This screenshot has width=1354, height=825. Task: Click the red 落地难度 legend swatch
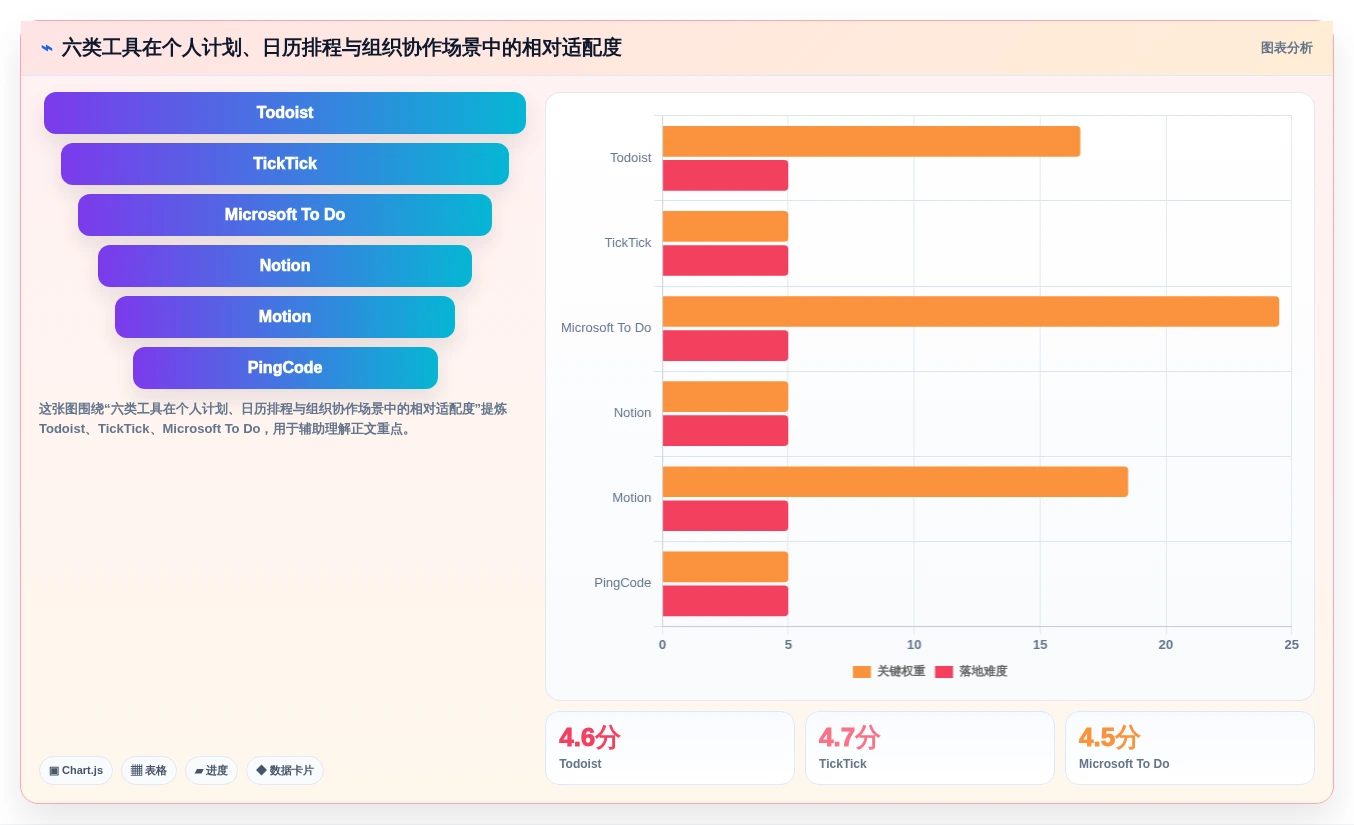click(944, 672)
